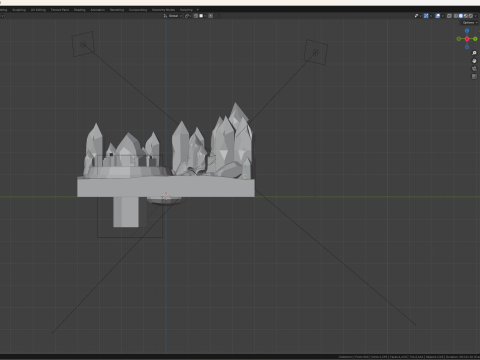Select the flat base platform mesh
This screenshot has height=360, width=480.
point(166,187)
